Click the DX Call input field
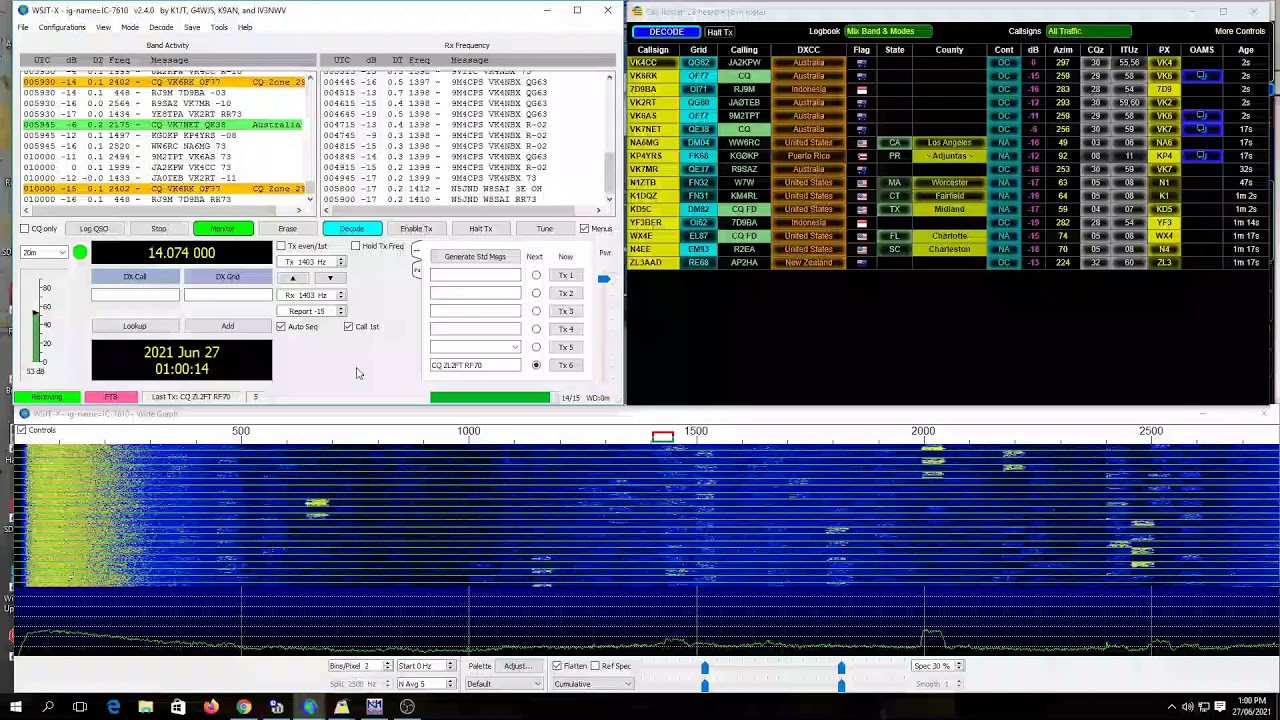The width and height of the screenshot is (1280, 720). point(135,295)
